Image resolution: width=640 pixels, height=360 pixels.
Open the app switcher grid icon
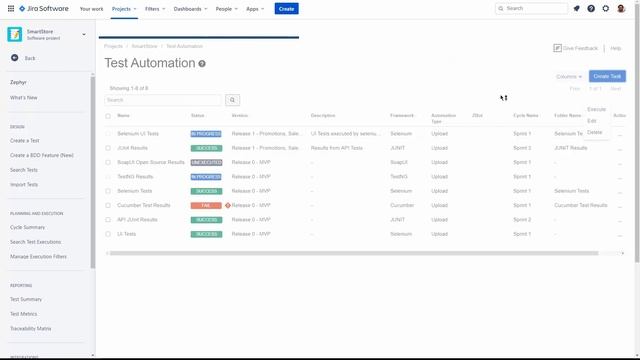tap(11, 9)
